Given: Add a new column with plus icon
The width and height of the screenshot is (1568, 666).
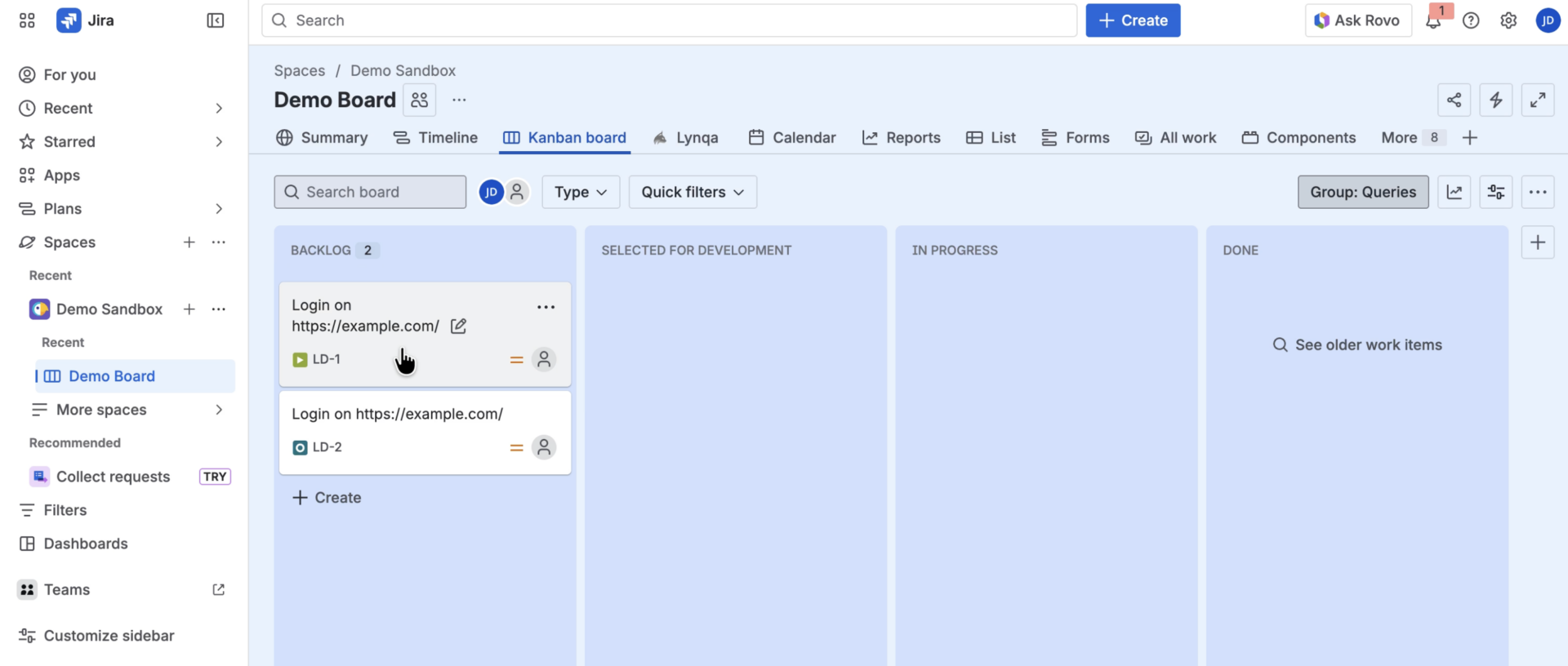Looking at the screenshot, I should pyautogui.click(x=1537, y=242).
